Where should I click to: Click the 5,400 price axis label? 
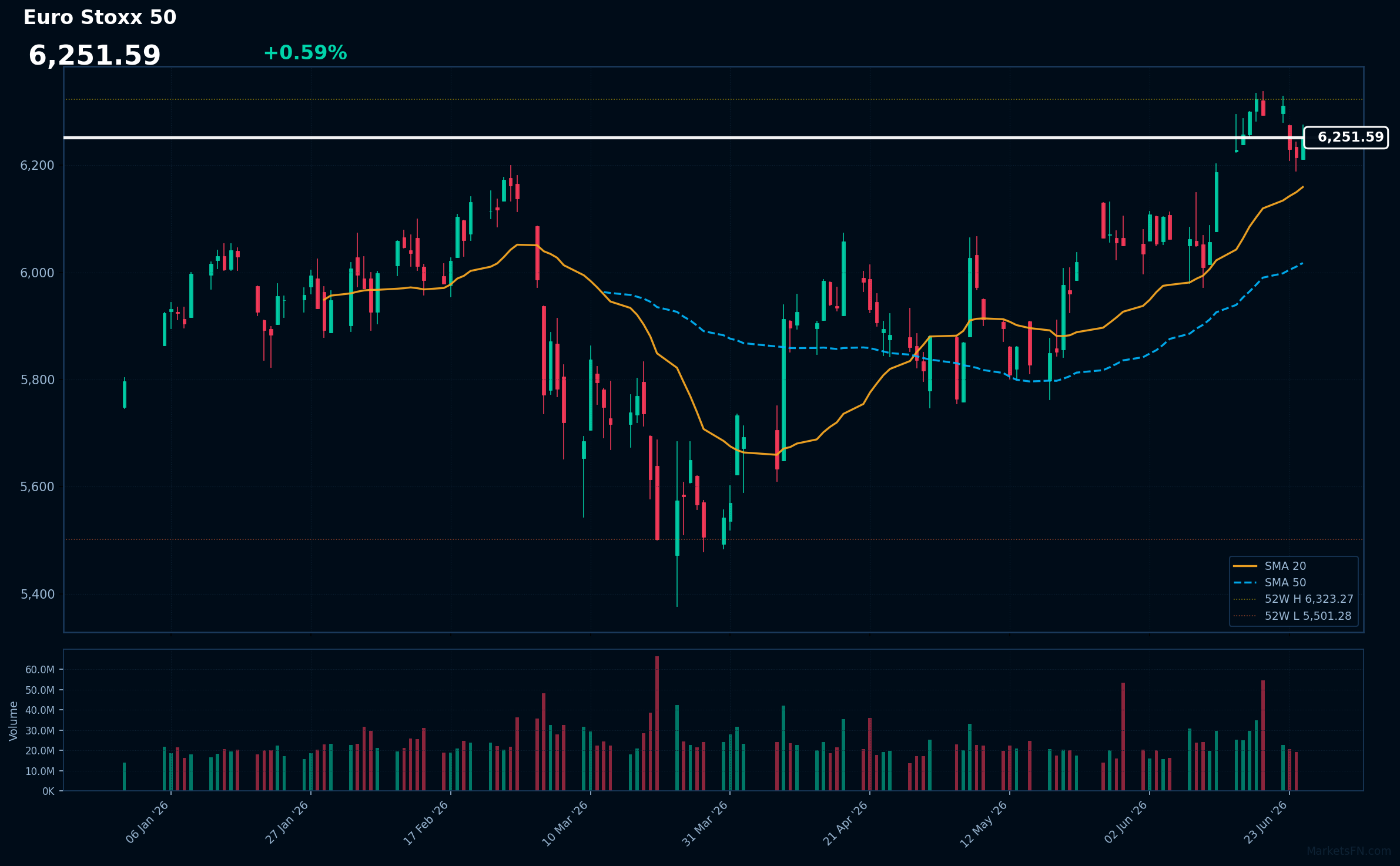point(37,594)
